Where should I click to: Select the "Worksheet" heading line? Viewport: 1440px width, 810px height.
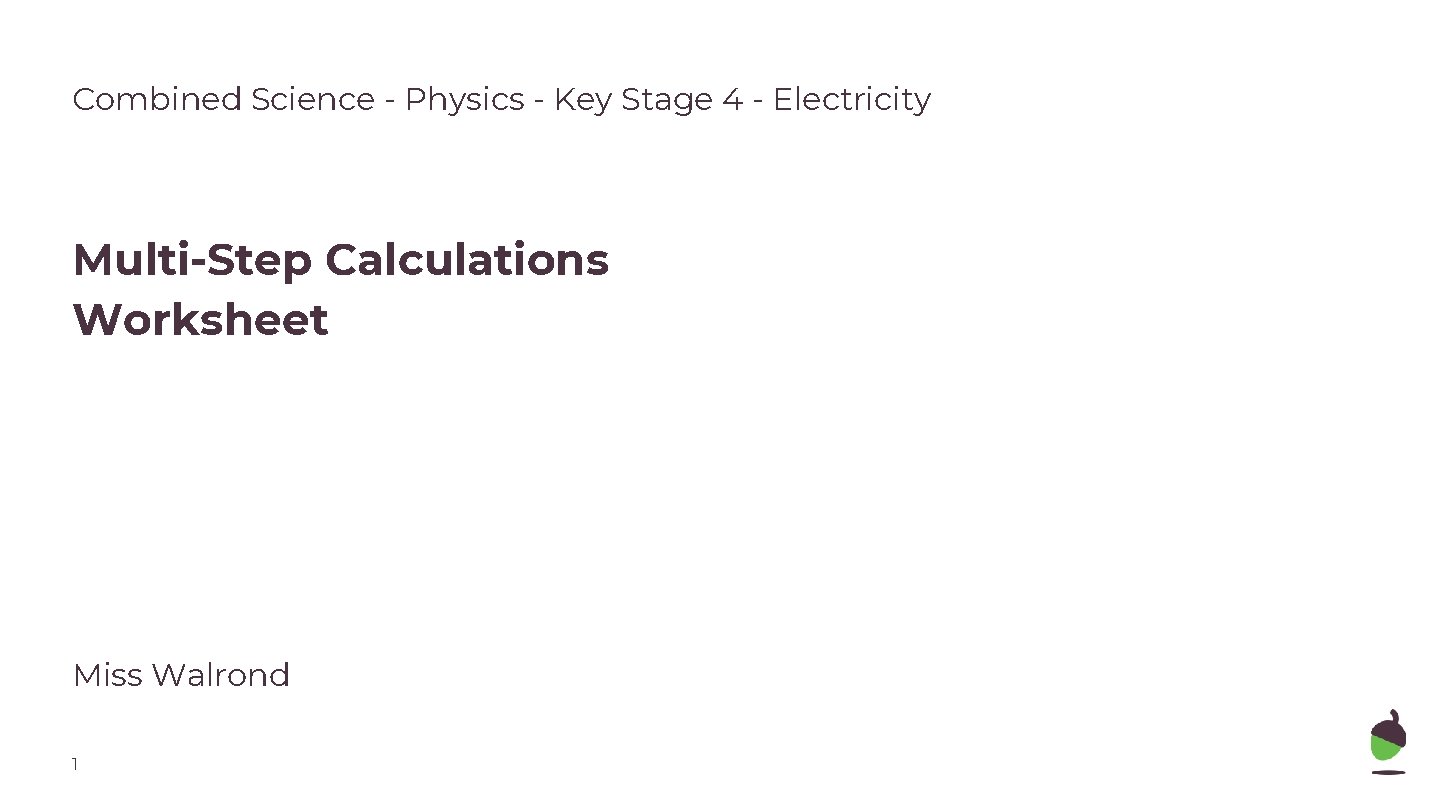point(200,320)
